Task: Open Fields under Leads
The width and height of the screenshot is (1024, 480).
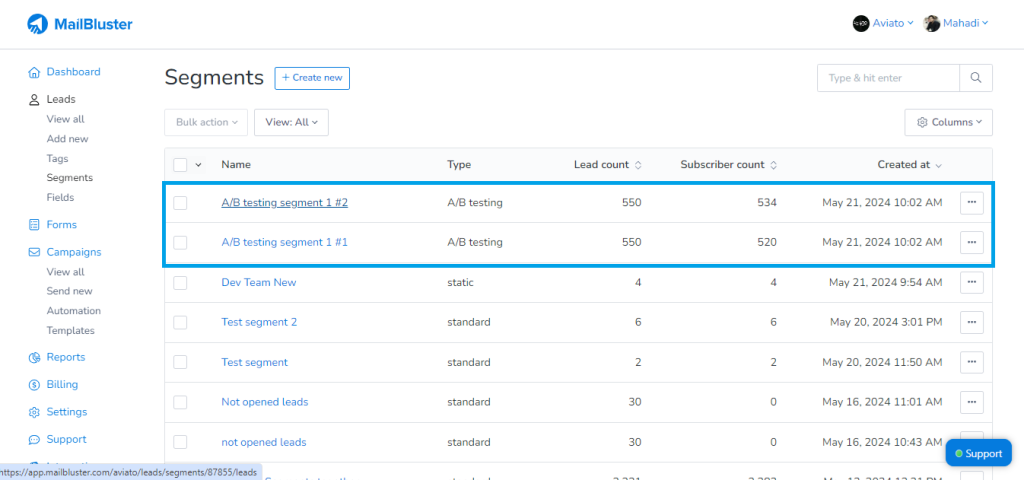Action: (x=60, y=197)
